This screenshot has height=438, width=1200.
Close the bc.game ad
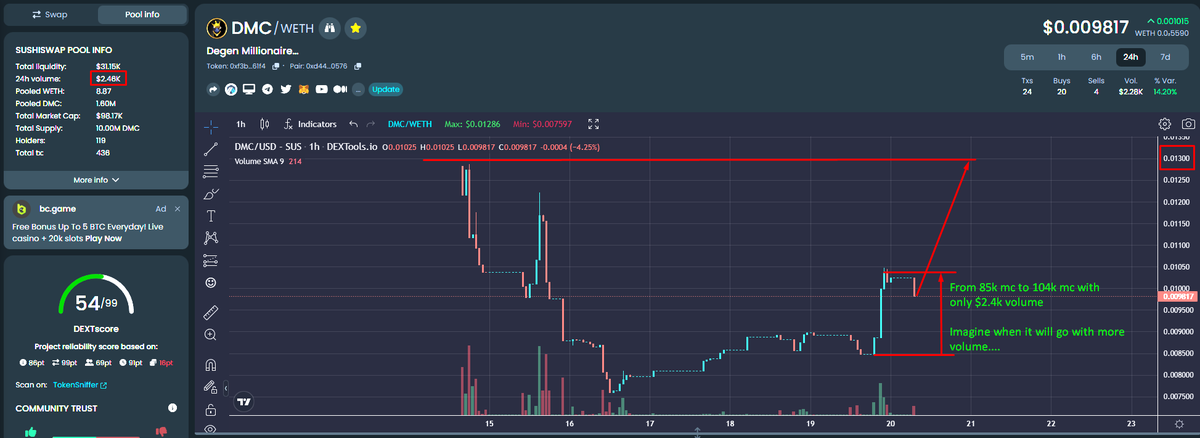[178, 209]
